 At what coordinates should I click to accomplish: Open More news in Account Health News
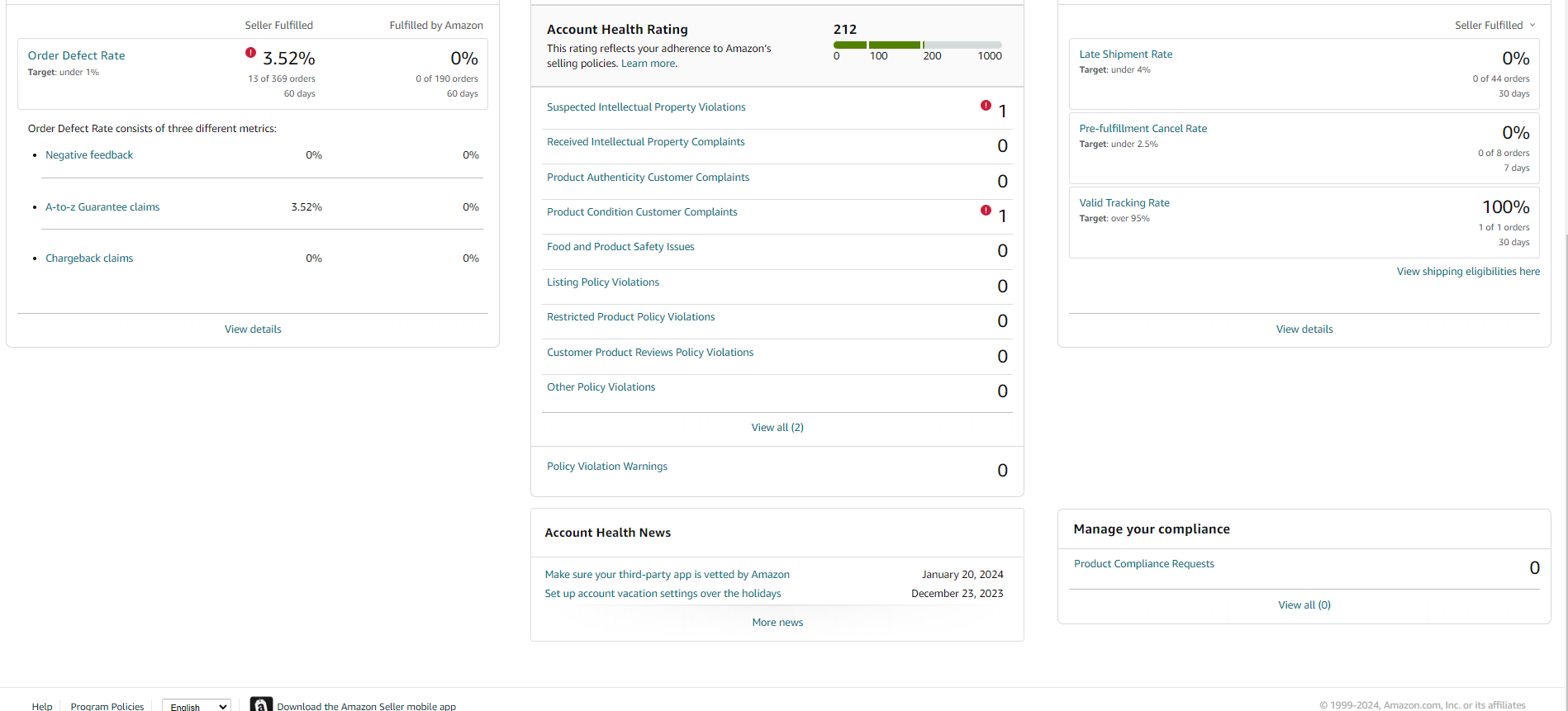pos(777,623)
